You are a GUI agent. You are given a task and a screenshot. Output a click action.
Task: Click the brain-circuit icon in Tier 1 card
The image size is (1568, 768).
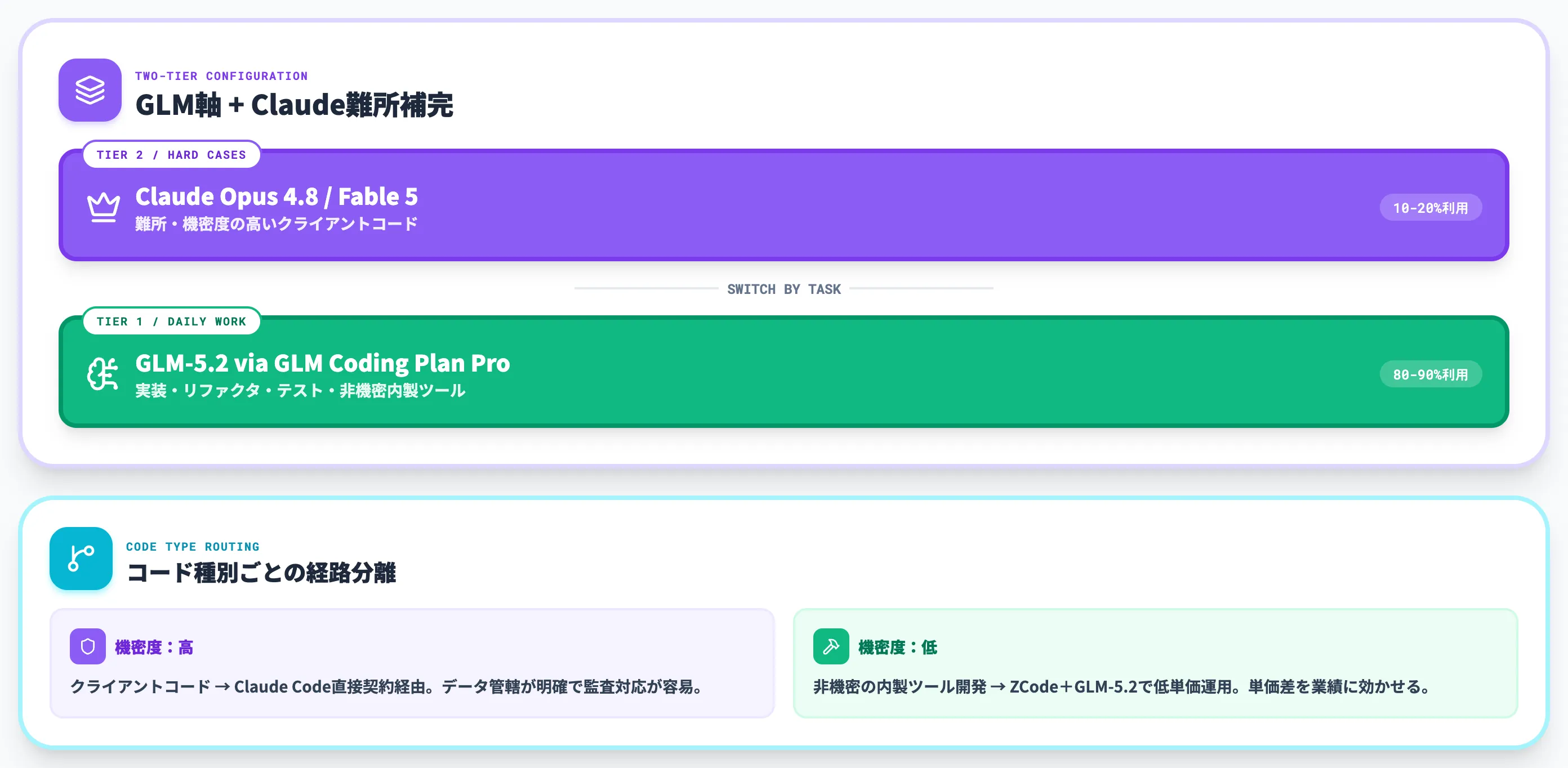[103, 374]
